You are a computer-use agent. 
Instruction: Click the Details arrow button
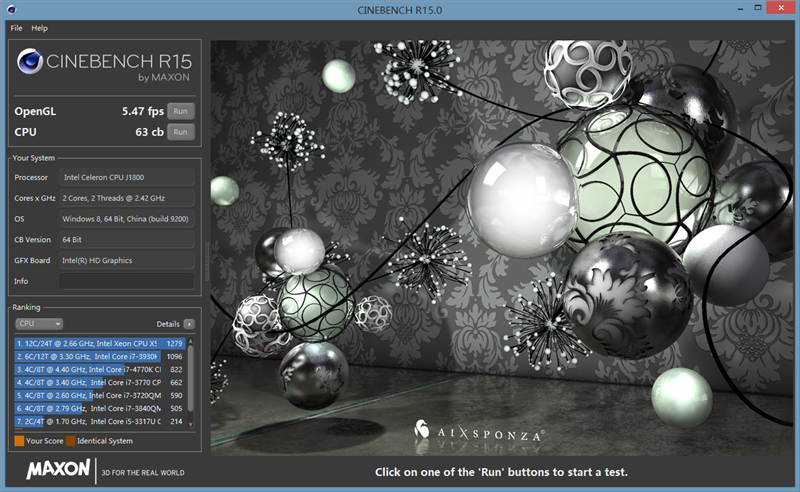click(x=189, y=324)
